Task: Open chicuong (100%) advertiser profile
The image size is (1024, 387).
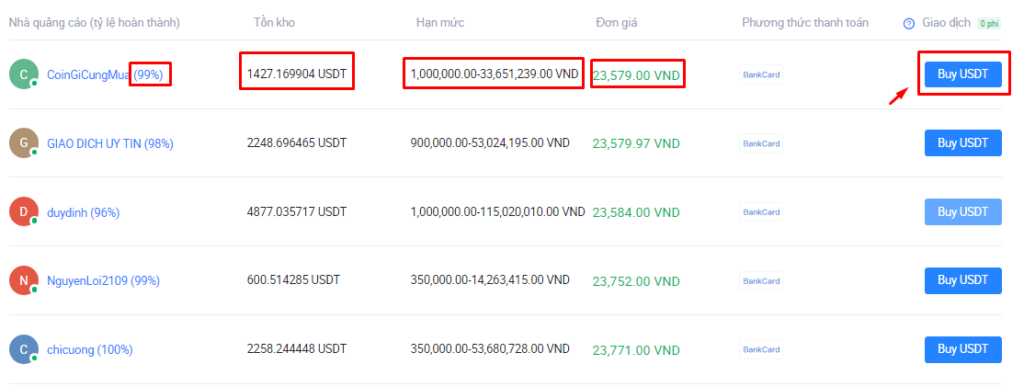Action: coord(90,350)
